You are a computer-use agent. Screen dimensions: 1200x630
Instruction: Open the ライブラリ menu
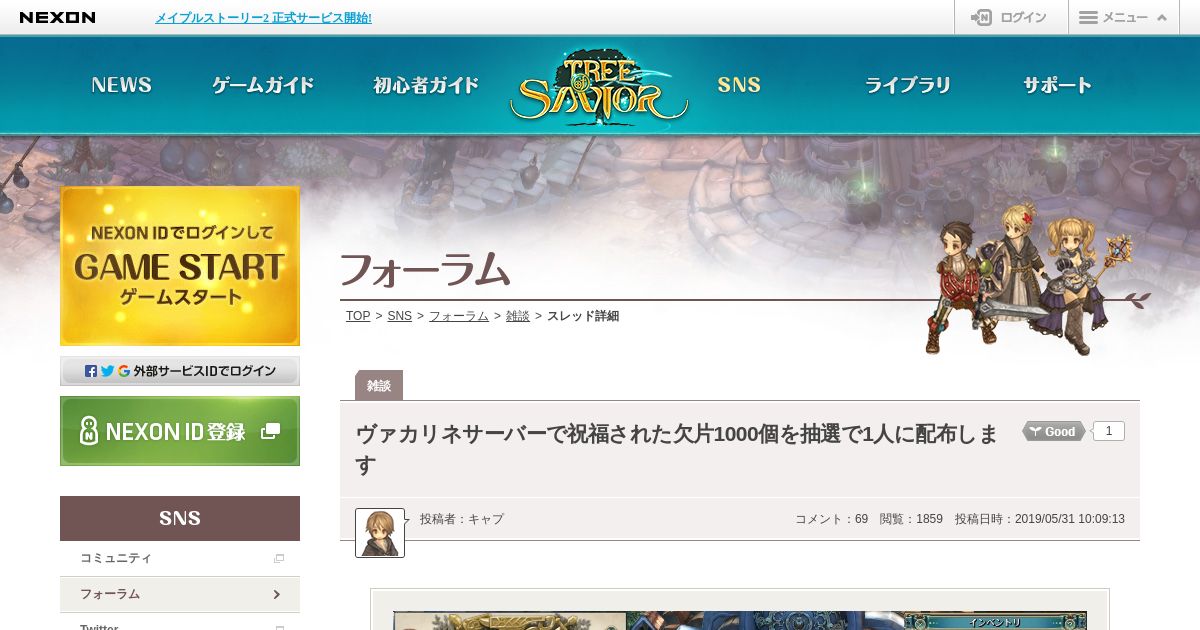point(907,85)
